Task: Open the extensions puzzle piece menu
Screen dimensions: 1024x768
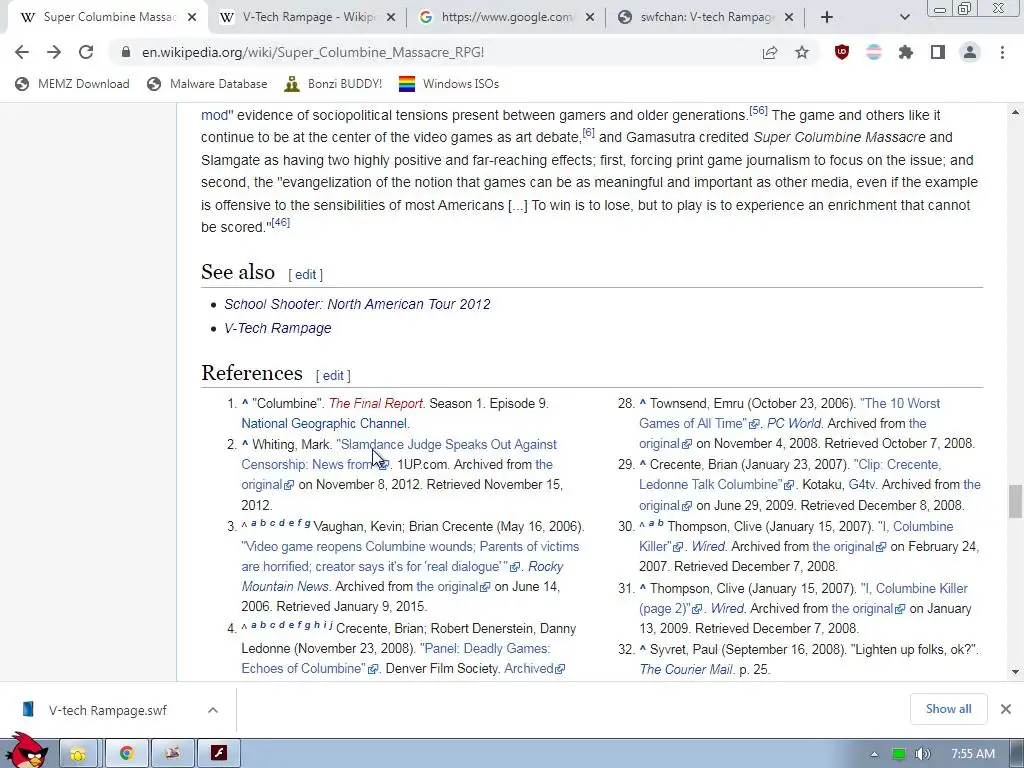Action: click(x=906, y=52)
